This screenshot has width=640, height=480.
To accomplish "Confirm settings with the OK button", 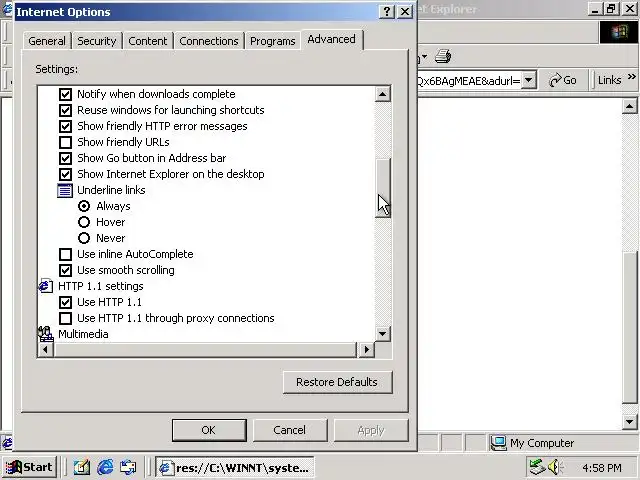I will pos(209,430).
